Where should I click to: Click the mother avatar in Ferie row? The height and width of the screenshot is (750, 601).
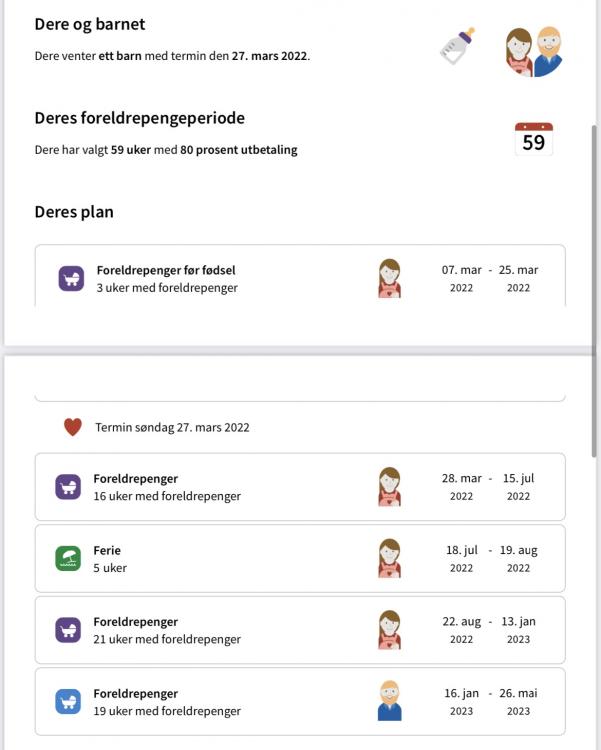(390, 558)
